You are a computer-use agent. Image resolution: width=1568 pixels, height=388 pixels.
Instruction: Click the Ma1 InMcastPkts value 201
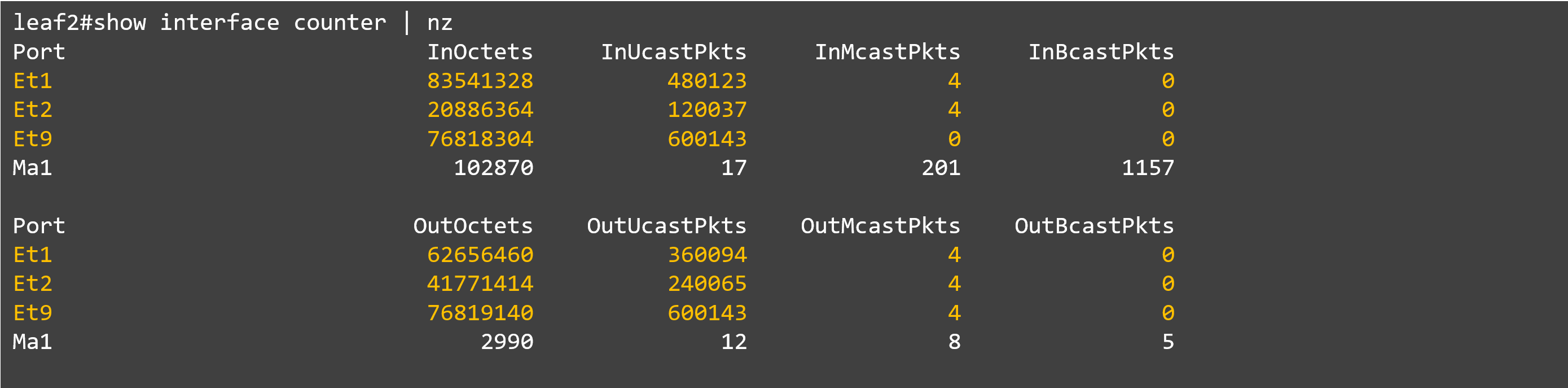(941, 168)
